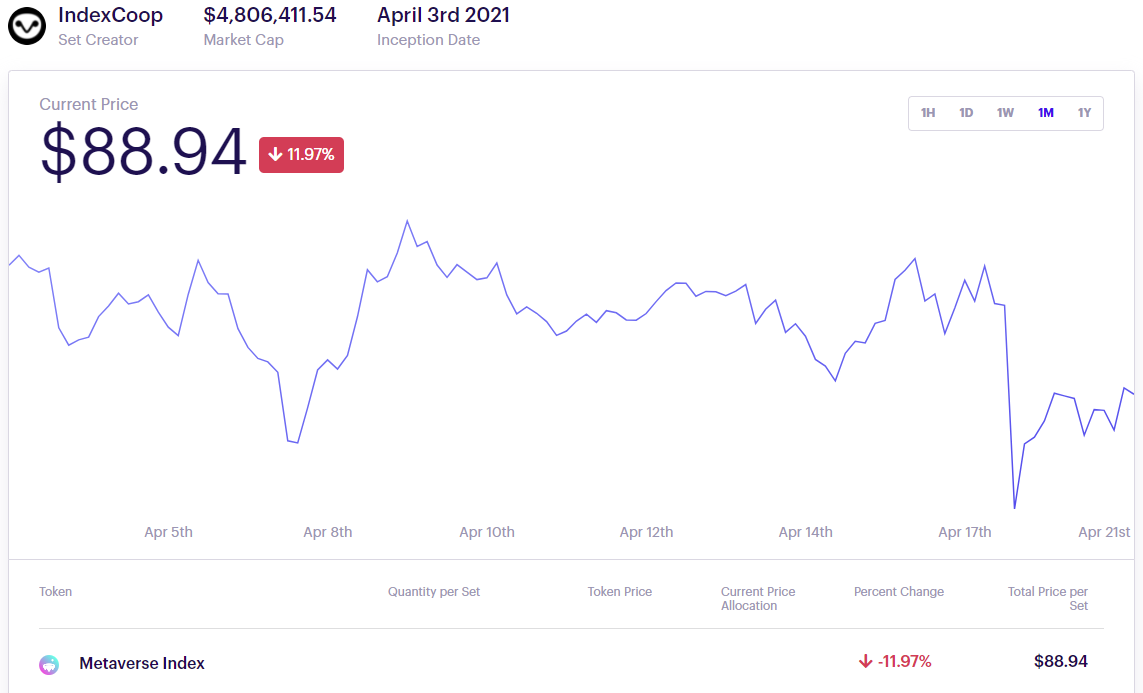Click the Token Price column header
Screen dimensions: 1143x693
(620, 592)
